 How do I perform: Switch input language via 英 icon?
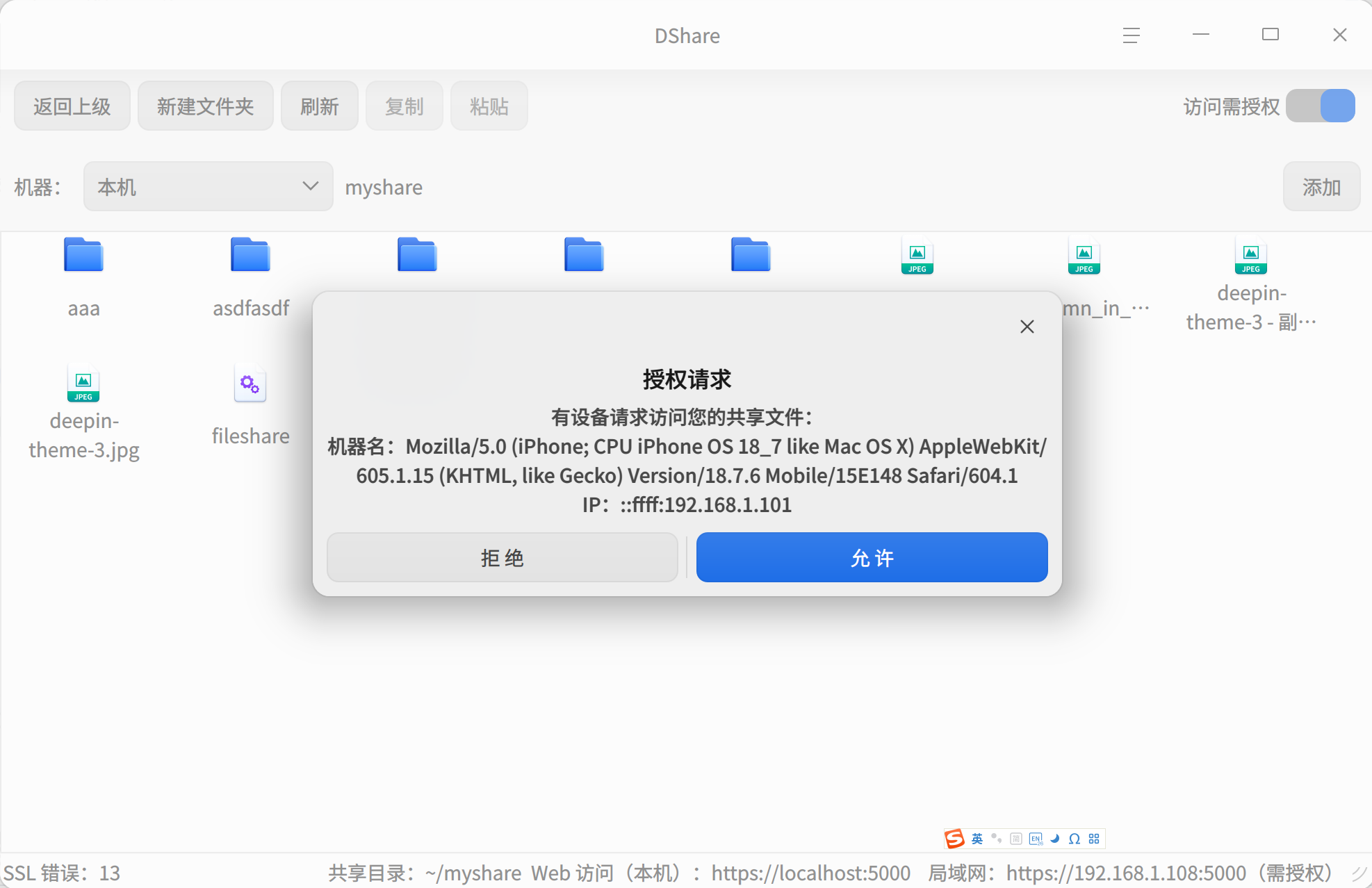click(x=977, y=839)
